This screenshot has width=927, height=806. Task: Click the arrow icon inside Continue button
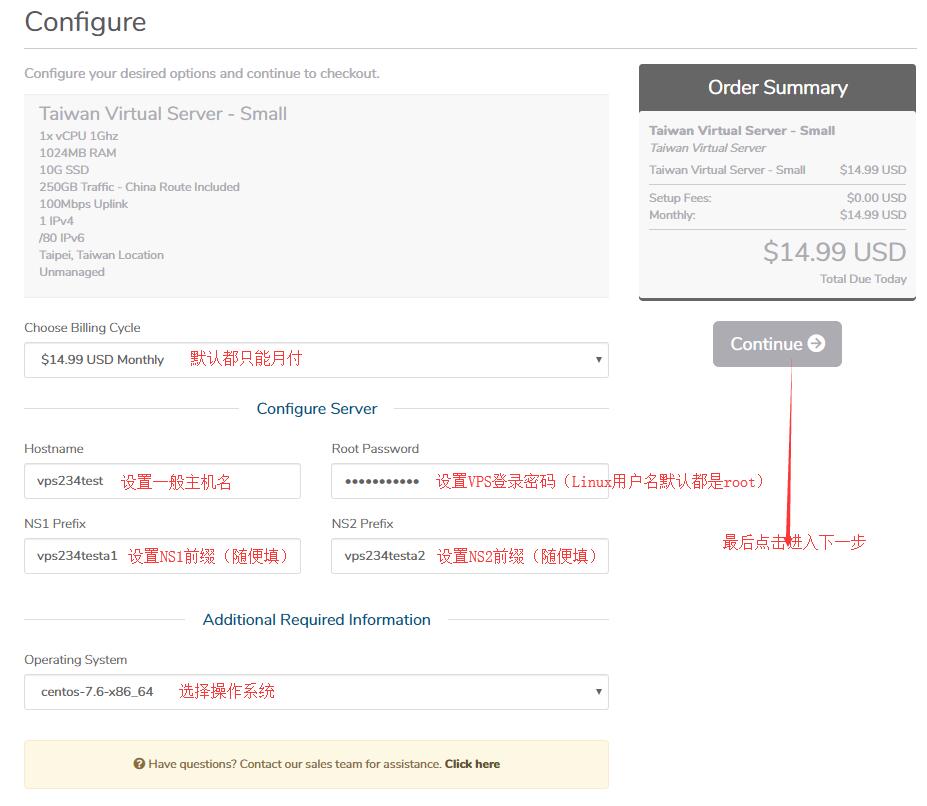[x=816, y=343]
